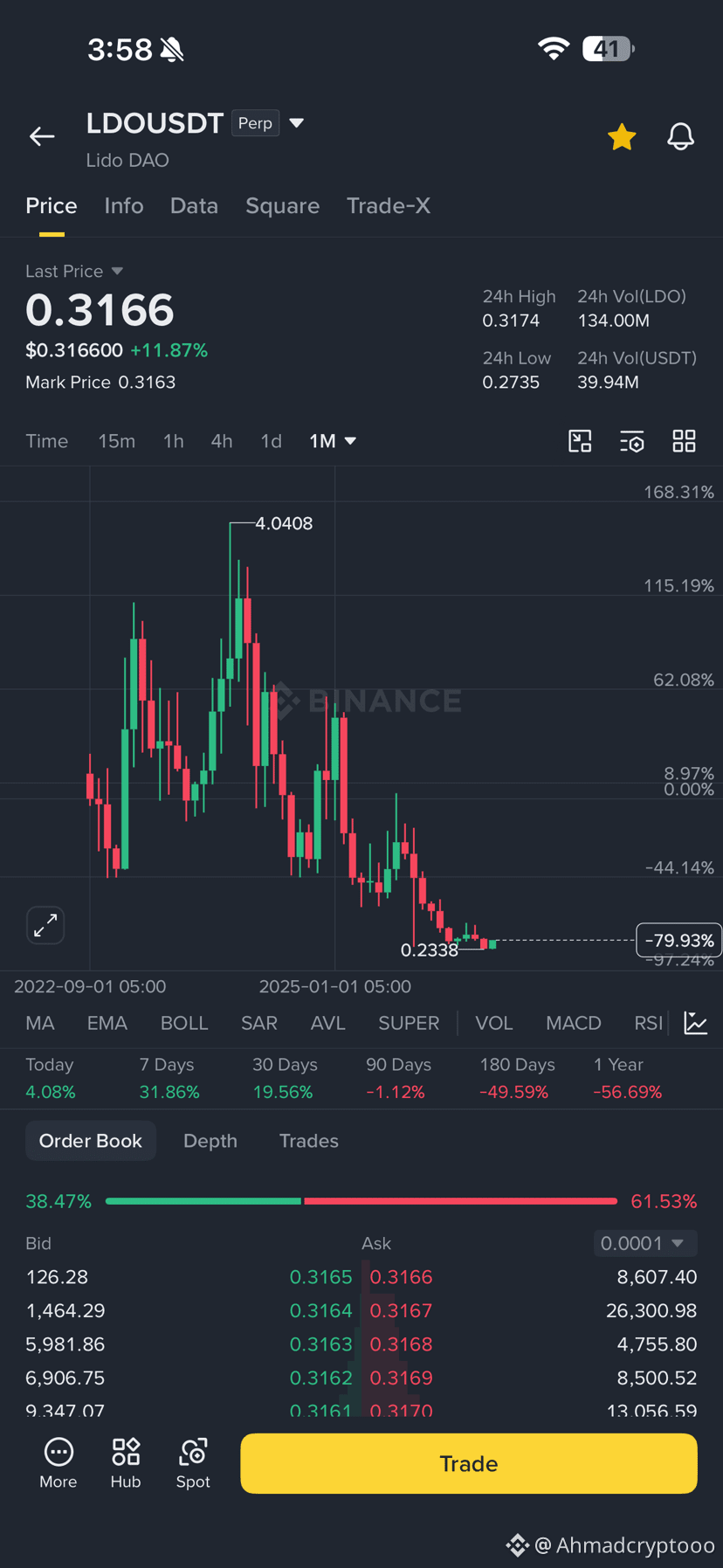Open the chart indicator settings icon

coord(632,441)
